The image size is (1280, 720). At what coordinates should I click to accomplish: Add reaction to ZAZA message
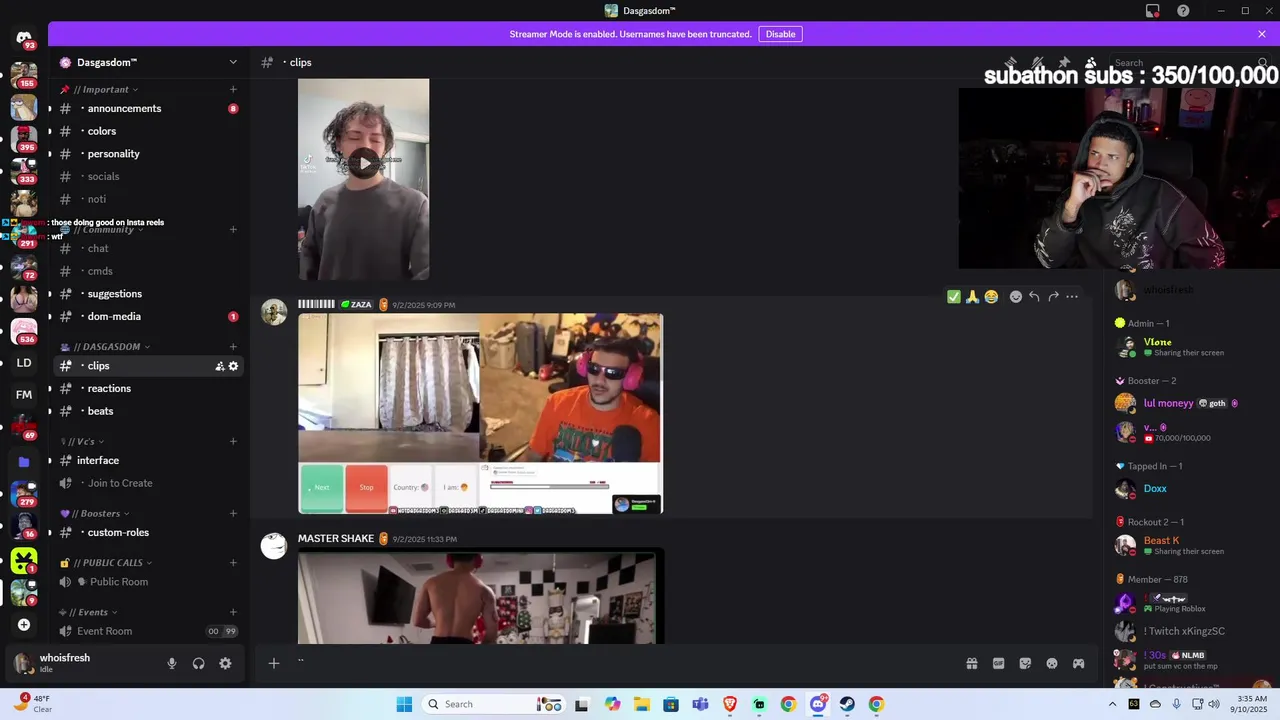pos(1015,297)
